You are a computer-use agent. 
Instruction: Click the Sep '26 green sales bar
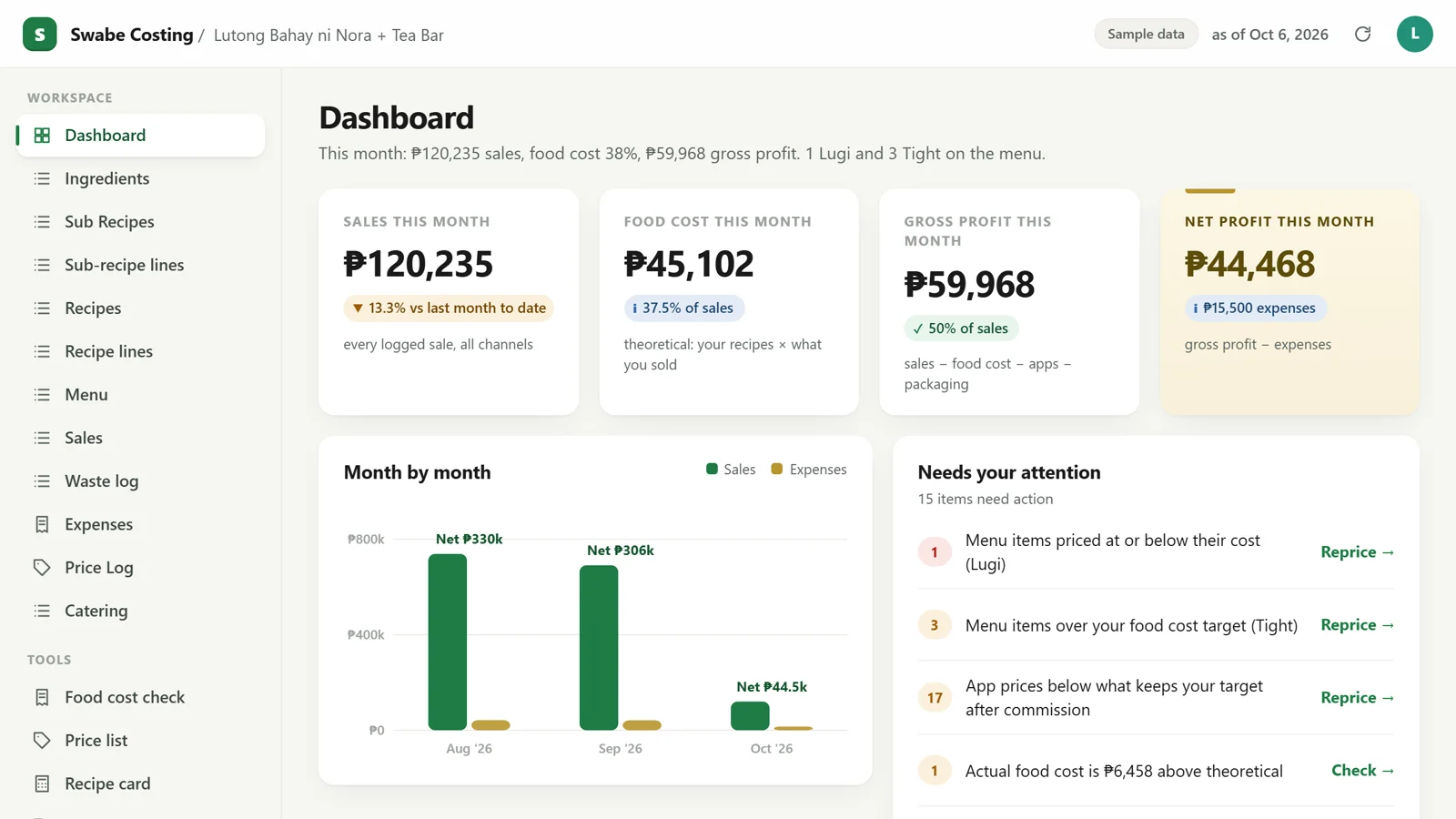pos(599,648)
